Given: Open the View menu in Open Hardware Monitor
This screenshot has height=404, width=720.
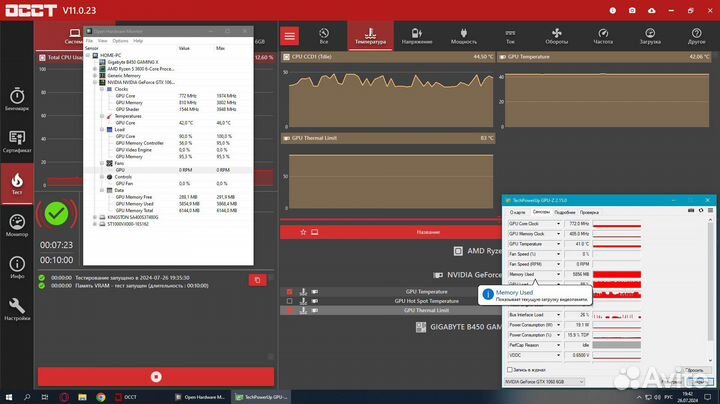Looking at the screenshot, I should pos(102,41).
